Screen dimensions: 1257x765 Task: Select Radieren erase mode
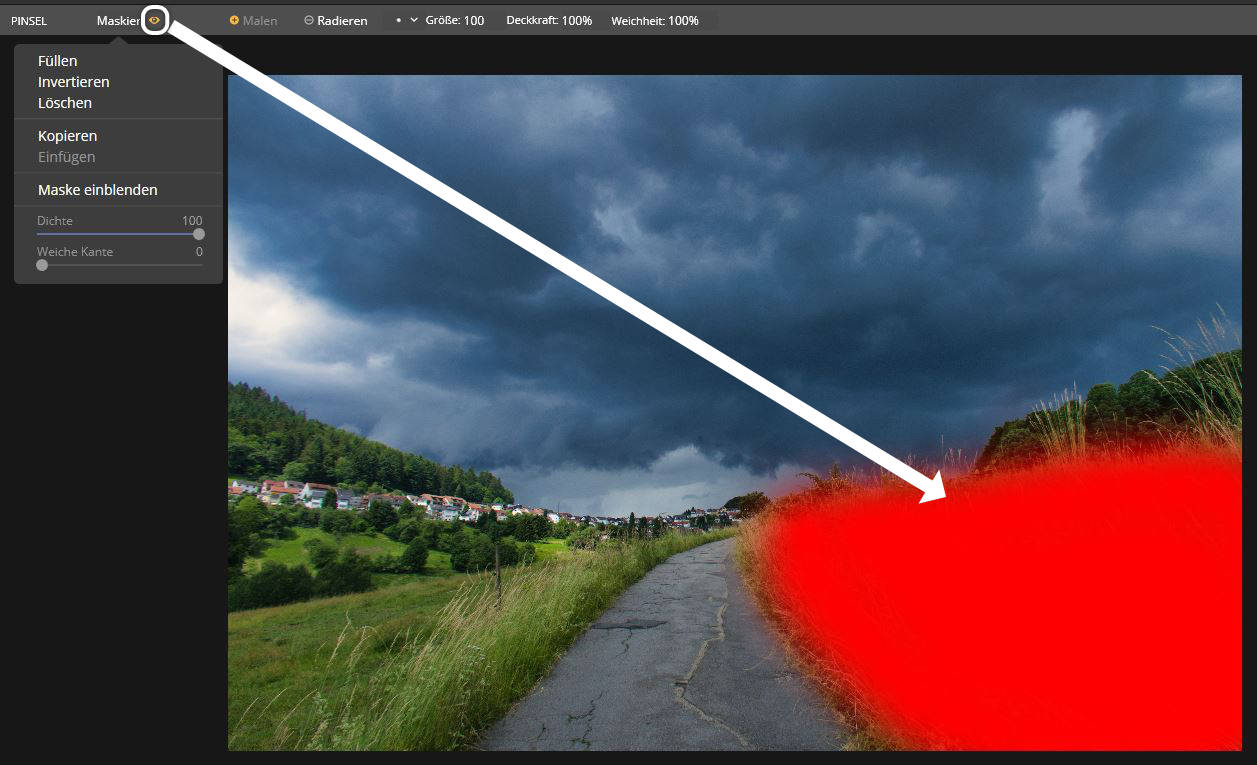tap(336, 20)
